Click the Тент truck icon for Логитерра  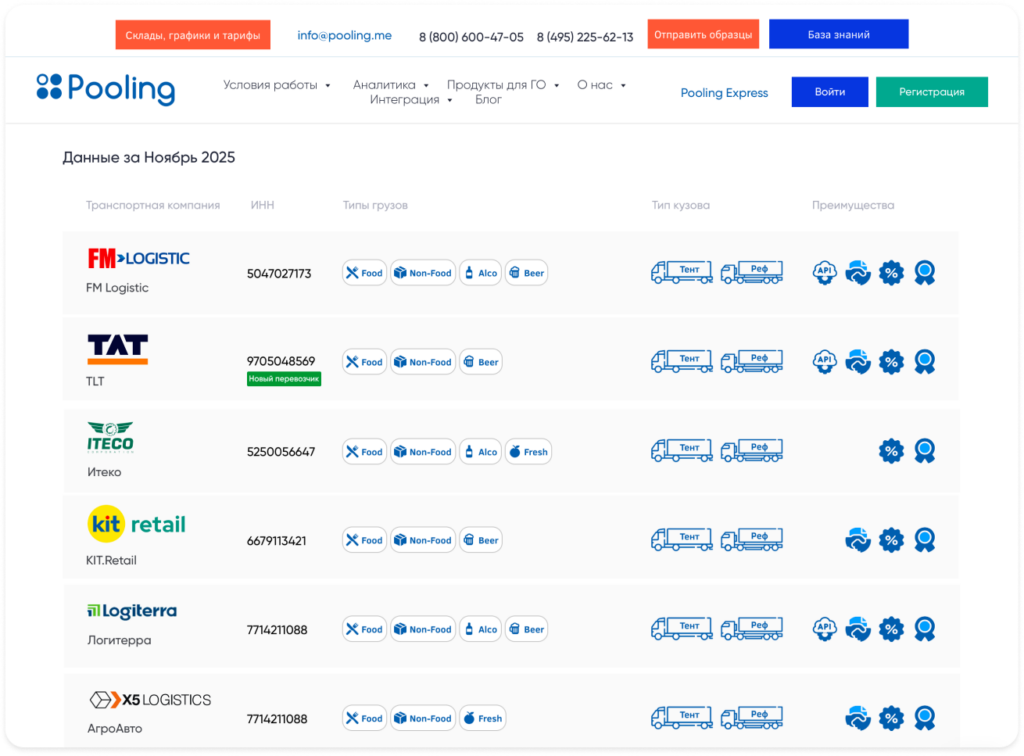point(682,629)
